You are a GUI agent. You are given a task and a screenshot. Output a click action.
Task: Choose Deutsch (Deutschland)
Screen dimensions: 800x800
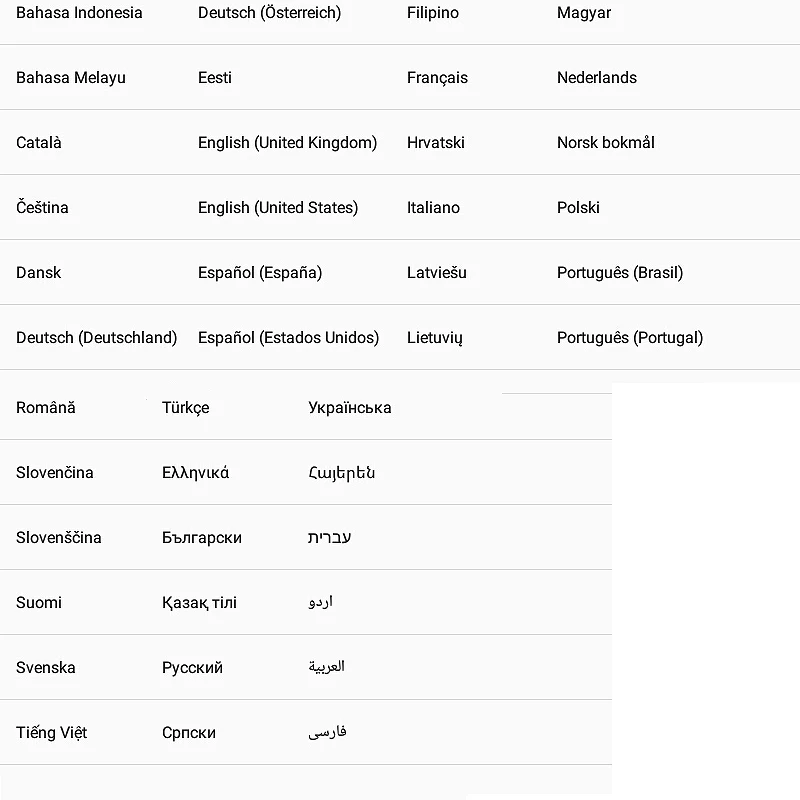[96, 338]
